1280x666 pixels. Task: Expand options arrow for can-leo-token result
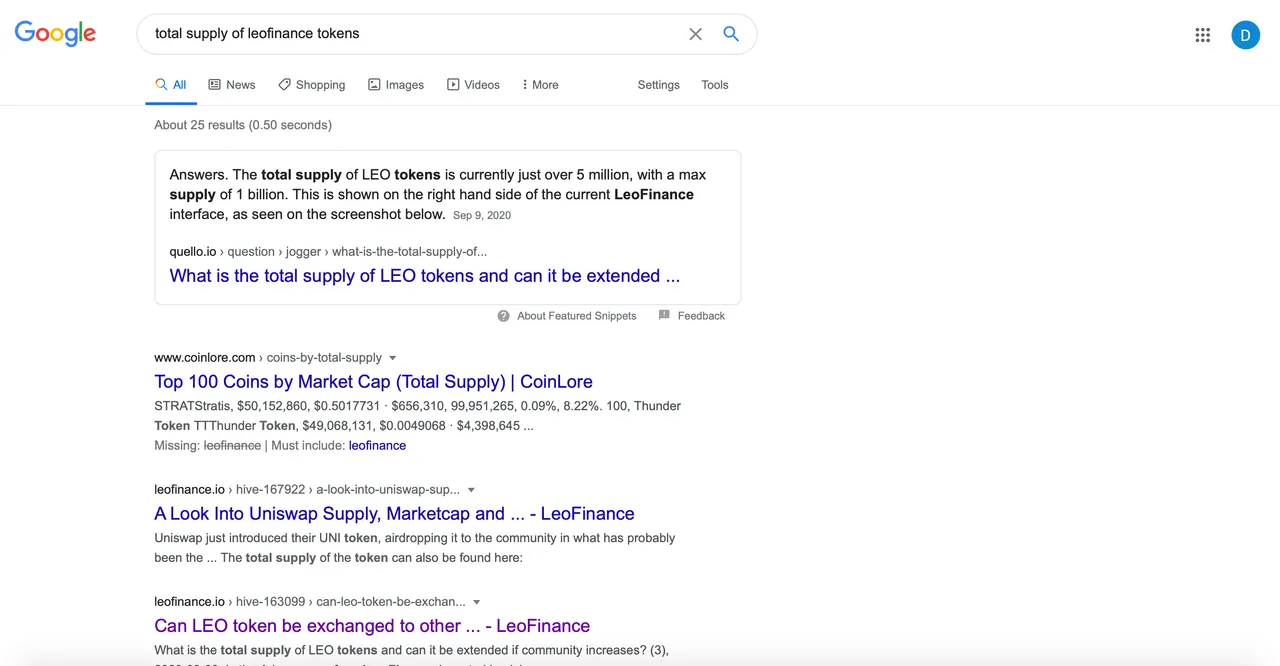click(x=476, y=602)
